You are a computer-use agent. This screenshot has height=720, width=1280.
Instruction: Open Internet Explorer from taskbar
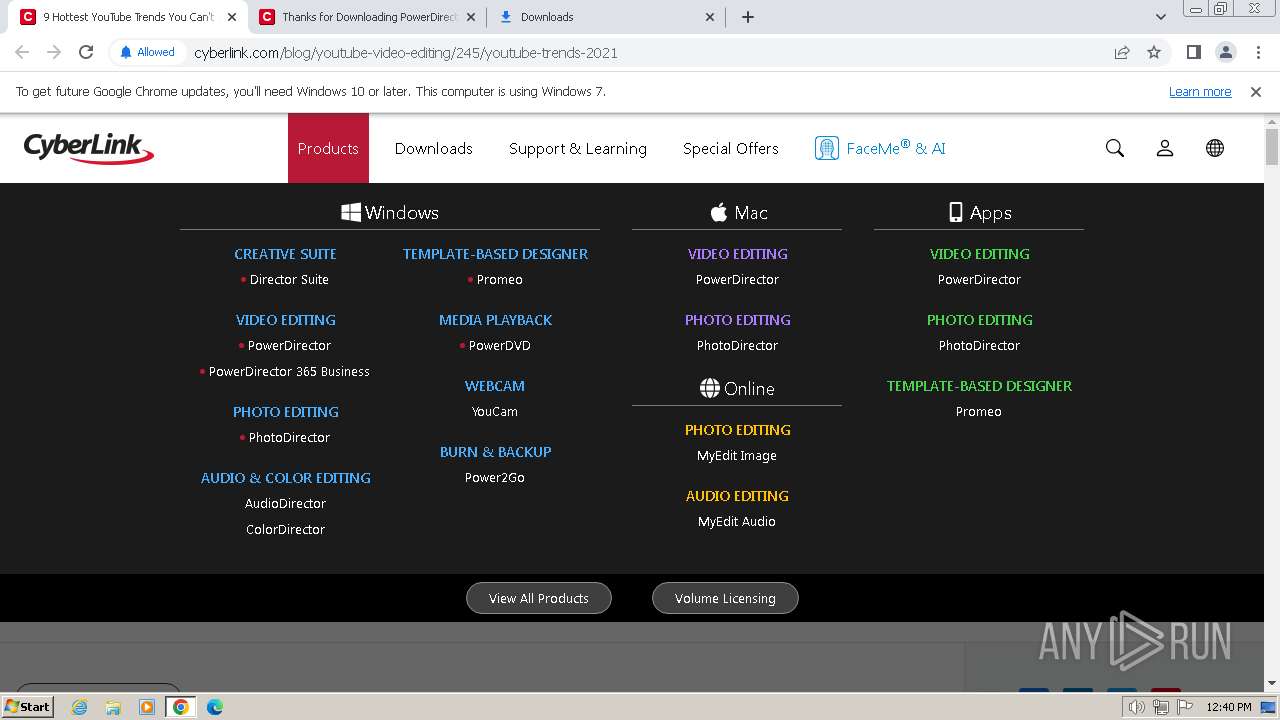click(x=79, y=707)
